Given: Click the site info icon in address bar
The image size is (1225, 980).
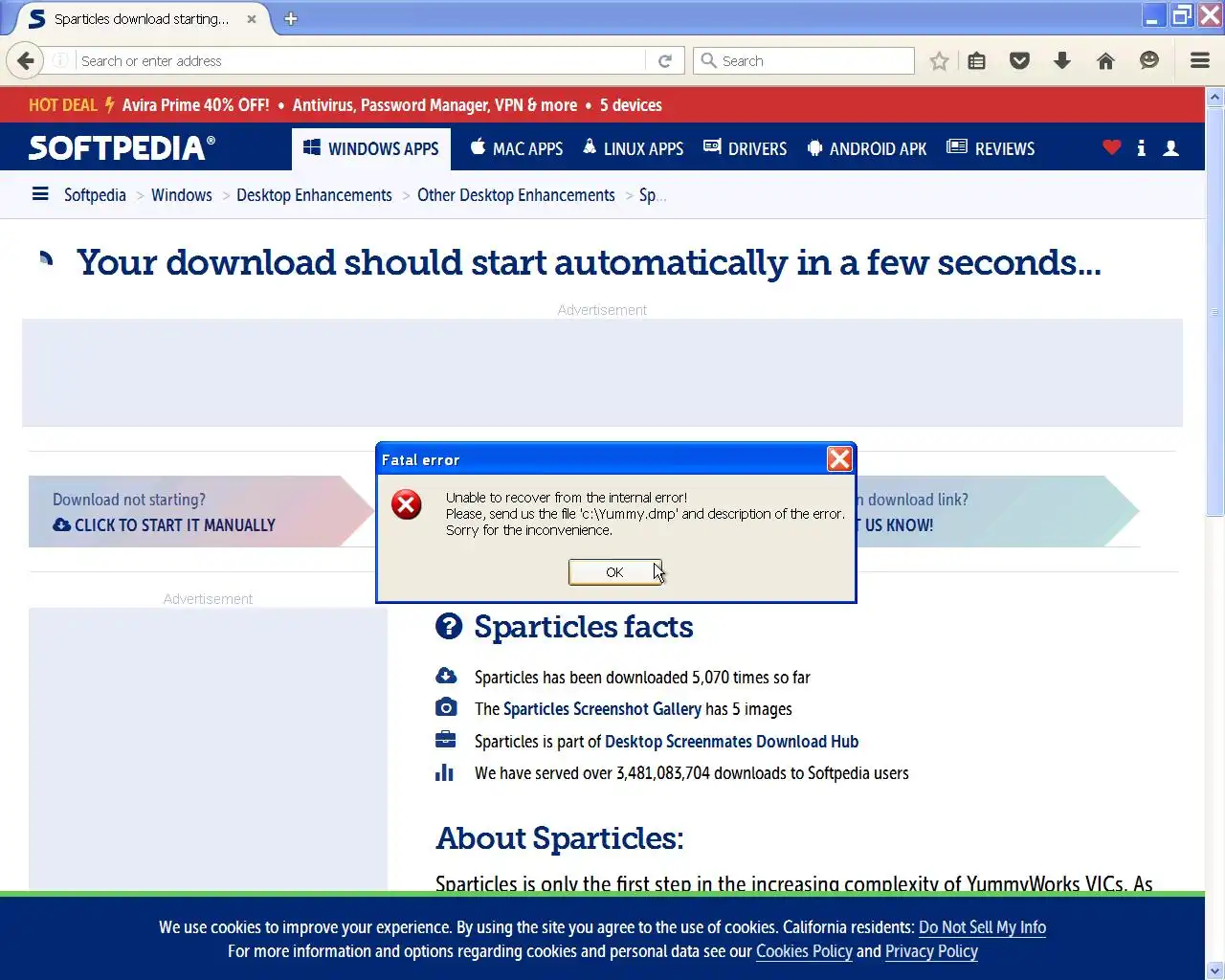Looking at the screenshot, I should pyautogui.click(x=60, y=60).
